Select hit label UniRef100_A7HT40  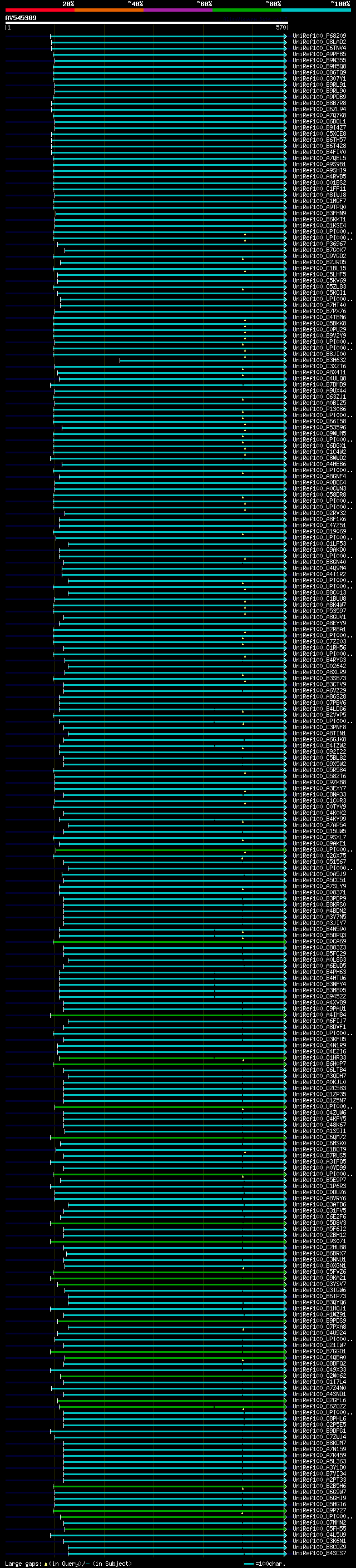(319, 305)
